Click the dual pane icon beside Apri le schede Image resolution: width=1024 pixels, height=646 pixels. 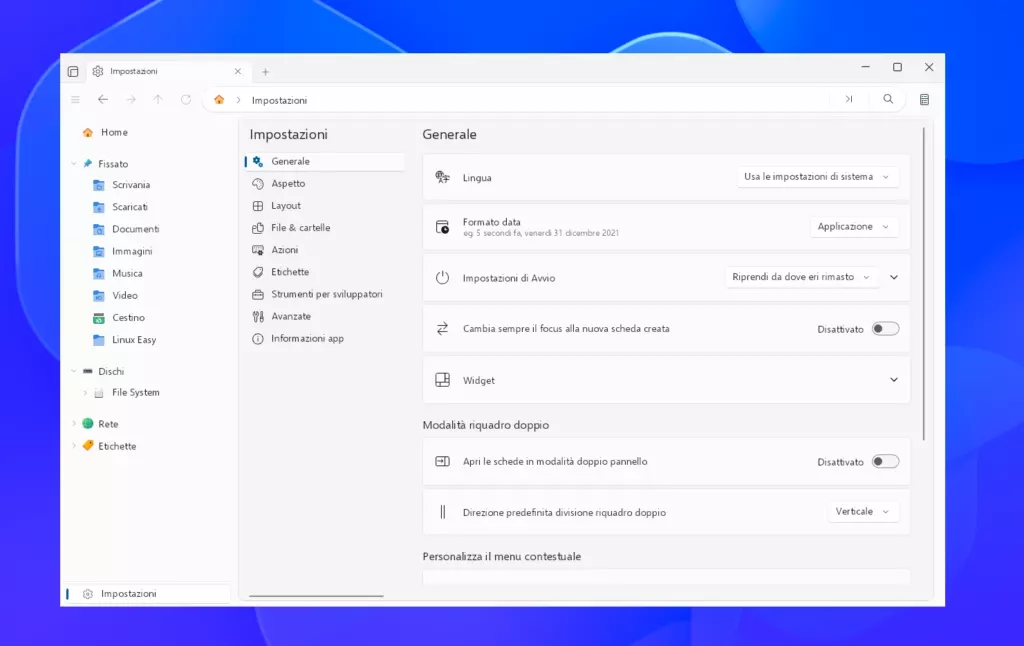443,461
